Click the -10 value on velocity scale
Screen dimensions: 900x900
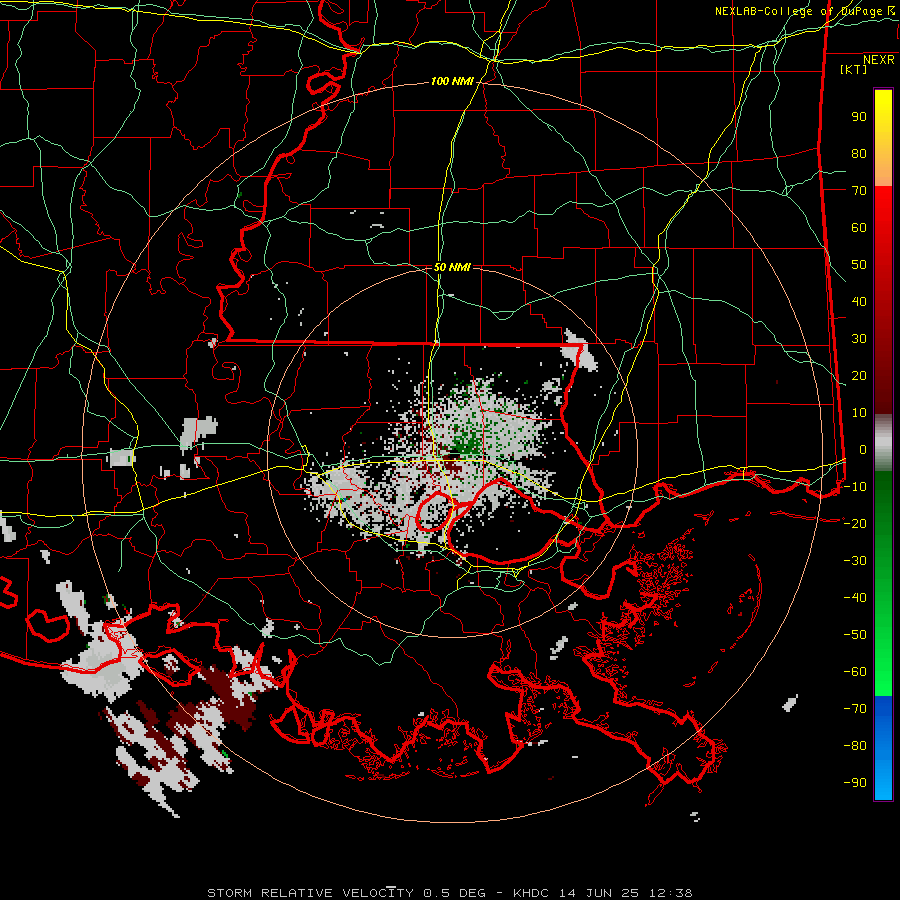(855, 487)
